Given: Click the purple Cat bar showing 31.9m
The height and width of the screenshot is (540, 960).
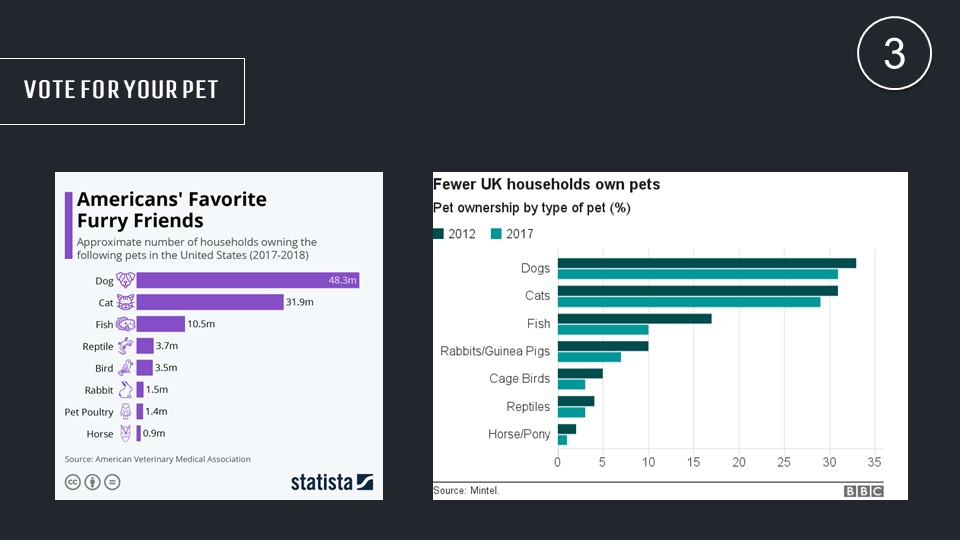Looking at the screenshot, I should click(209, 302).
